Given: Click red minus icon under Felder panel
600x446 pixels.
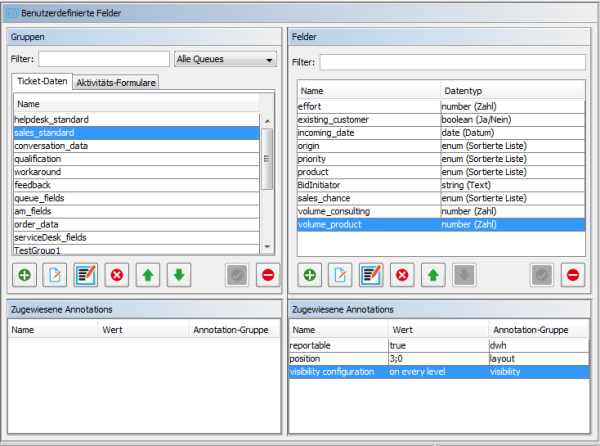Looking at the screenshot, I should coord(573,274).
